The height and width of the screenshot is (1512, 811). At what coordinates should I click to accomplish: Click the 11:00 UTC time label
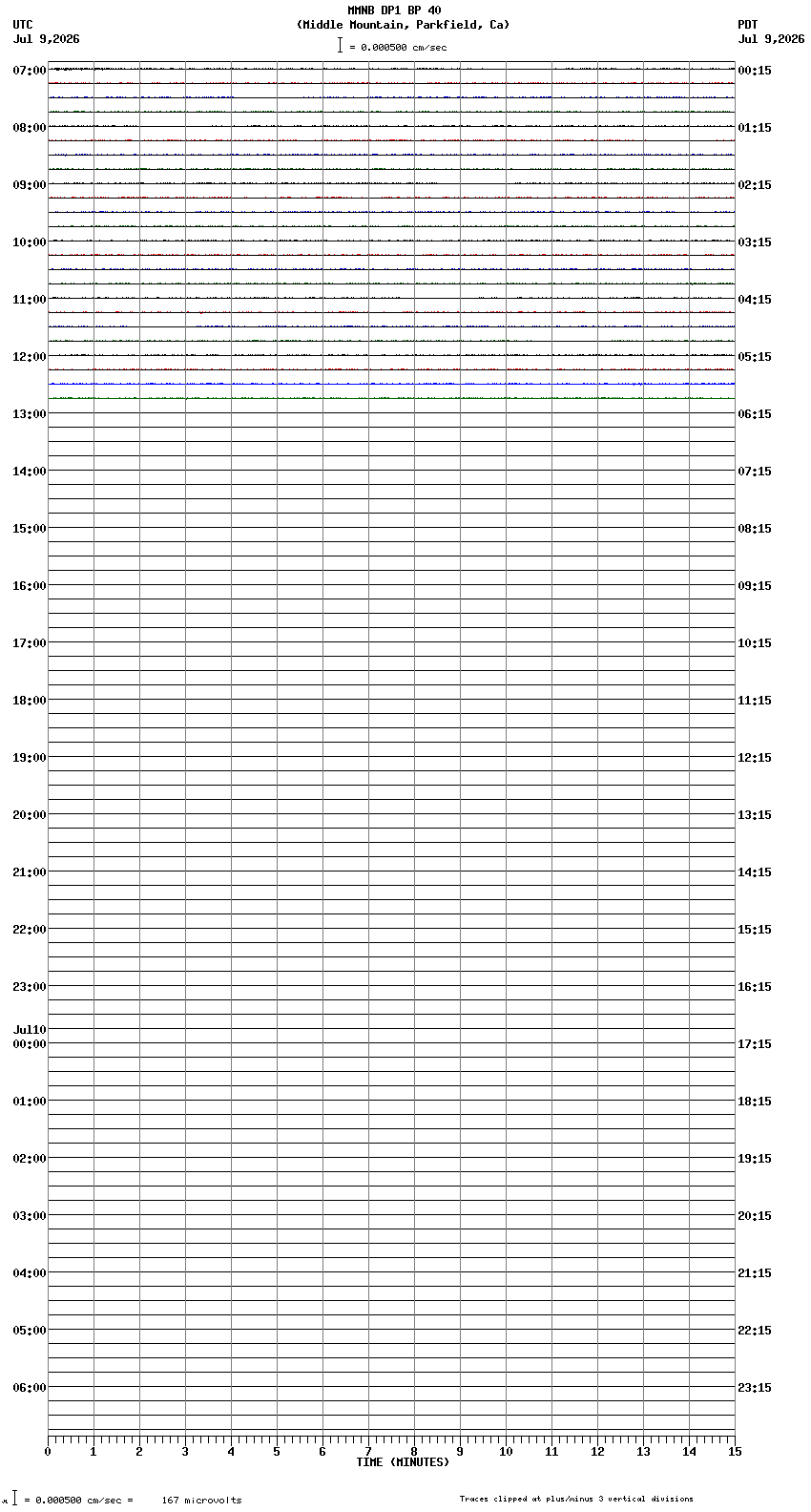pos(30,300)
